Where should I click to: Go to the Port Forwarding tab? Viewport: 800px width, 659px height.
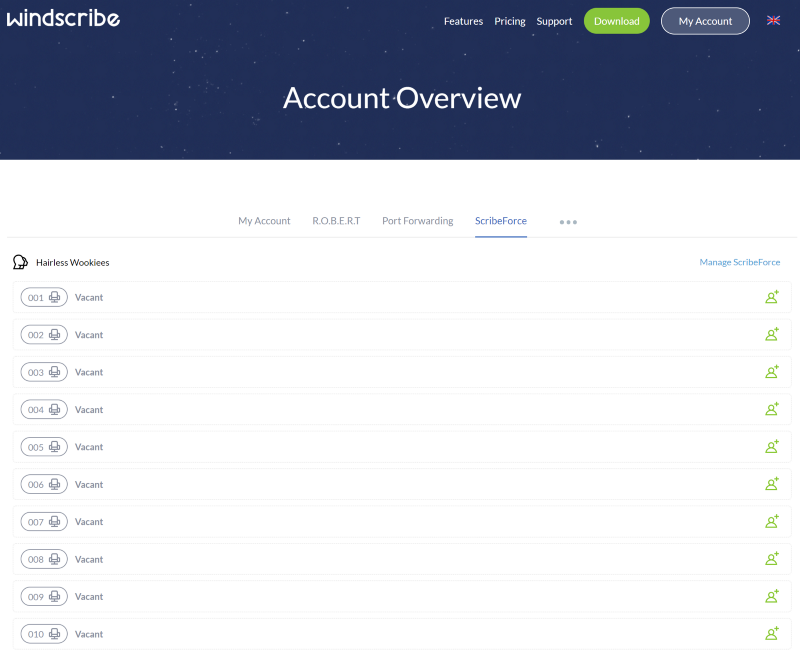417,221
